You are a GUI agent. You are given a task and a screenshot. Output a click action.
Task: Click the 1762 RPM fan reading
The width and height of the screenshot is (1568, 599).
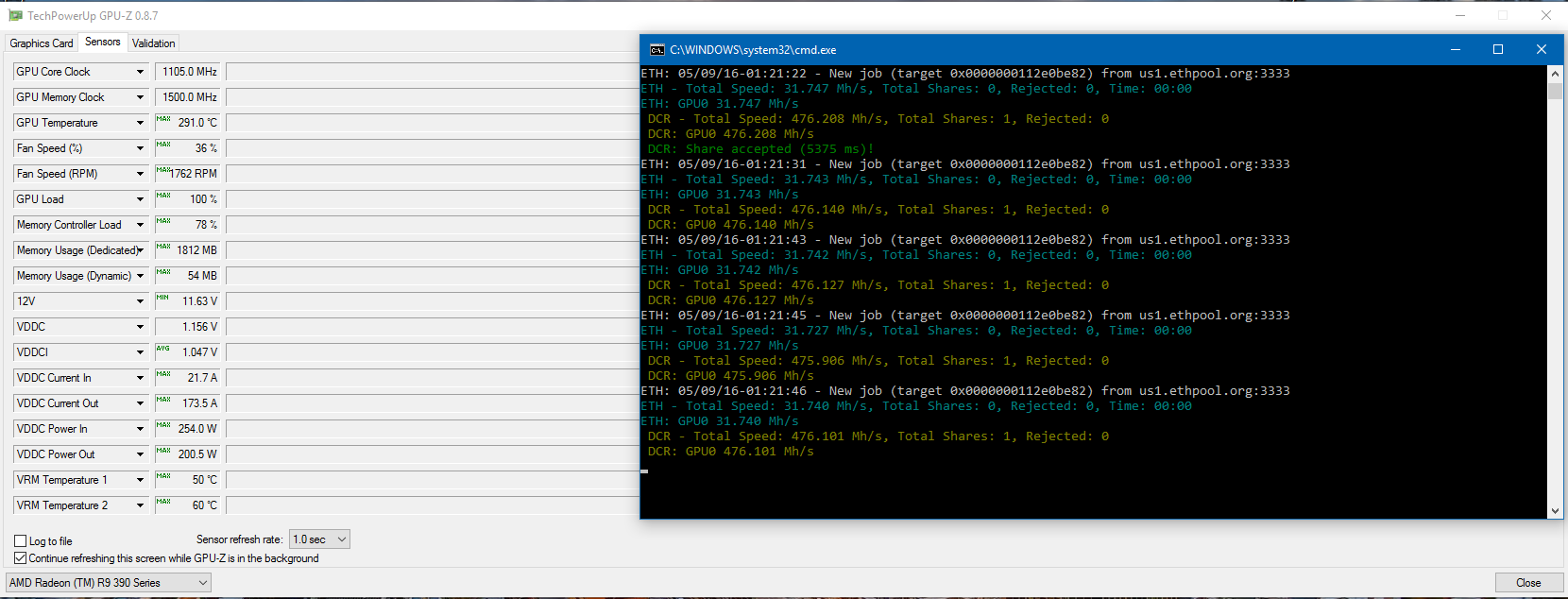click(187, 174)
